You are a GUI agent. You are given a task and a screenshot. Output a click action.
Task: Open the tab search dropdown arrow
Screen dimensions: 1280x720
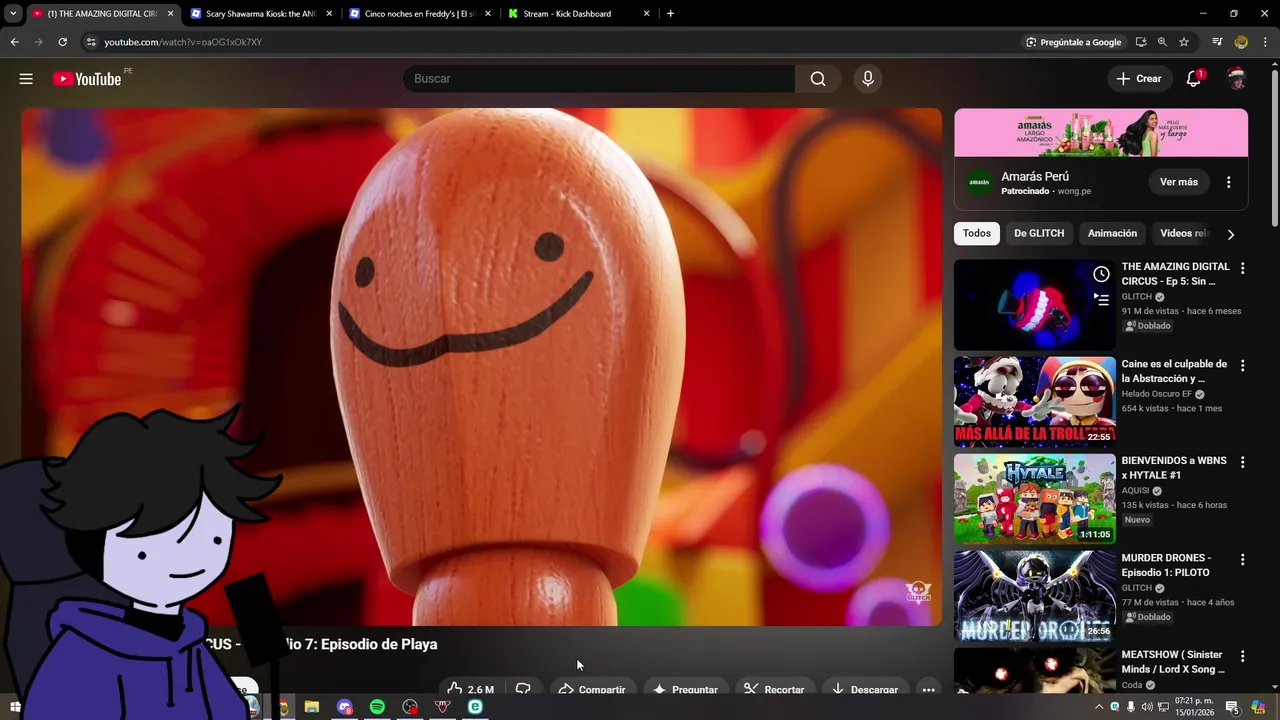[x=13, y=14]
